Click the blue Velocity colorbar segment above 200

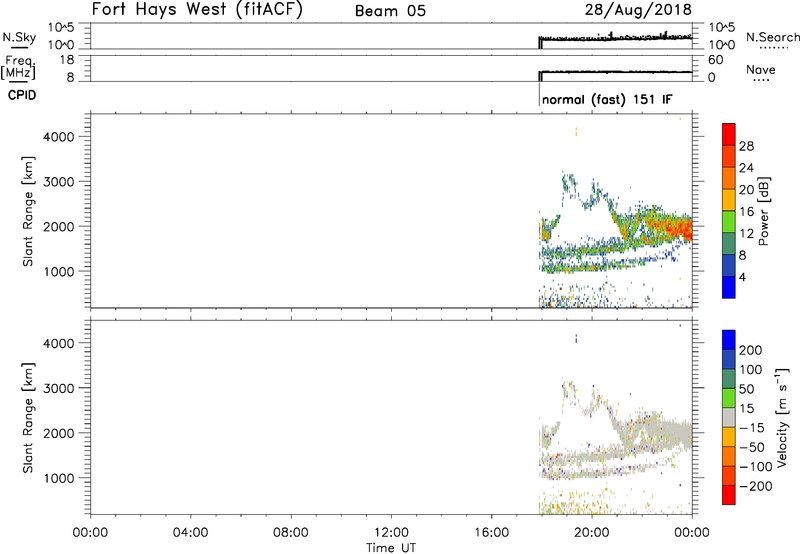click(x=729, y=339)
